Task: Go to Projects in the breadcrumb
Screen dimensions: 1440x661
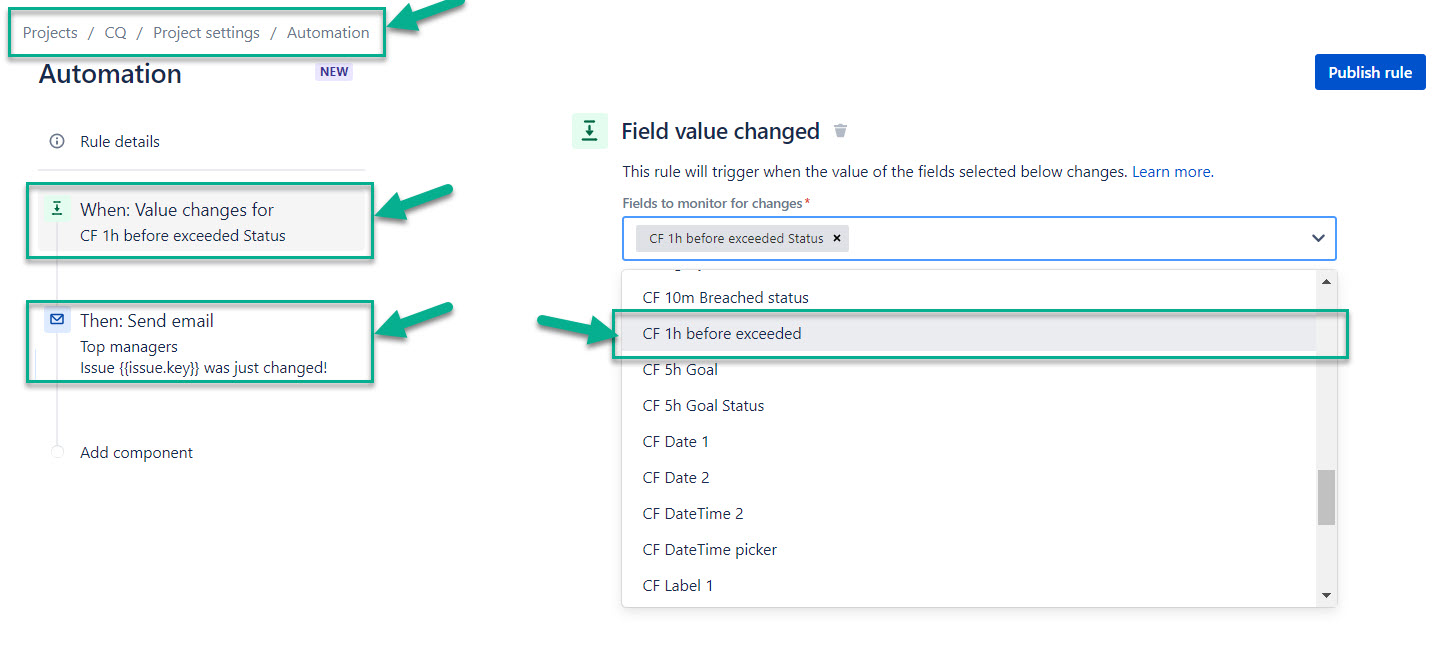Action: (x=50, y=32)
